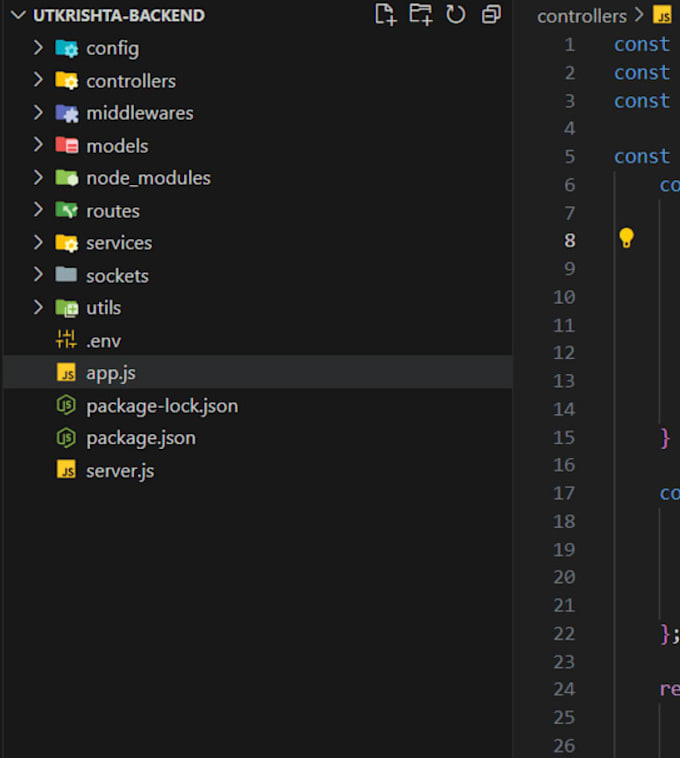Click the const keyword on line 5
This screenshot has width=680, height=758.
(642, 157)
